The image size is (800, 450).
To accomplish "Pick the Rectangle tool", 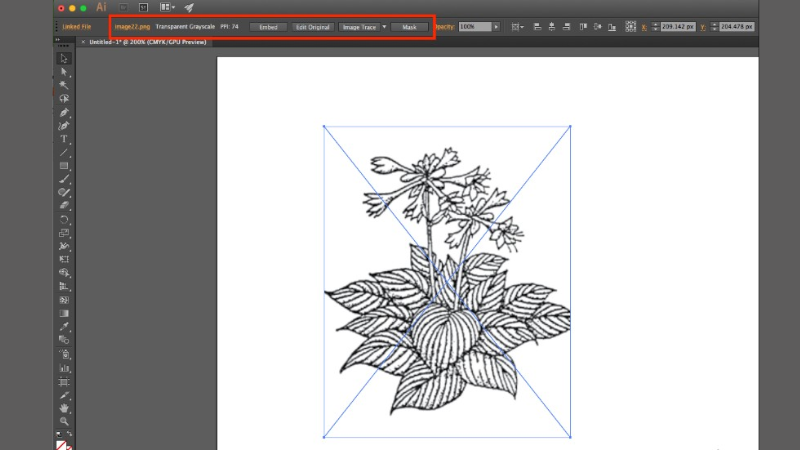I will pos(64,165).
